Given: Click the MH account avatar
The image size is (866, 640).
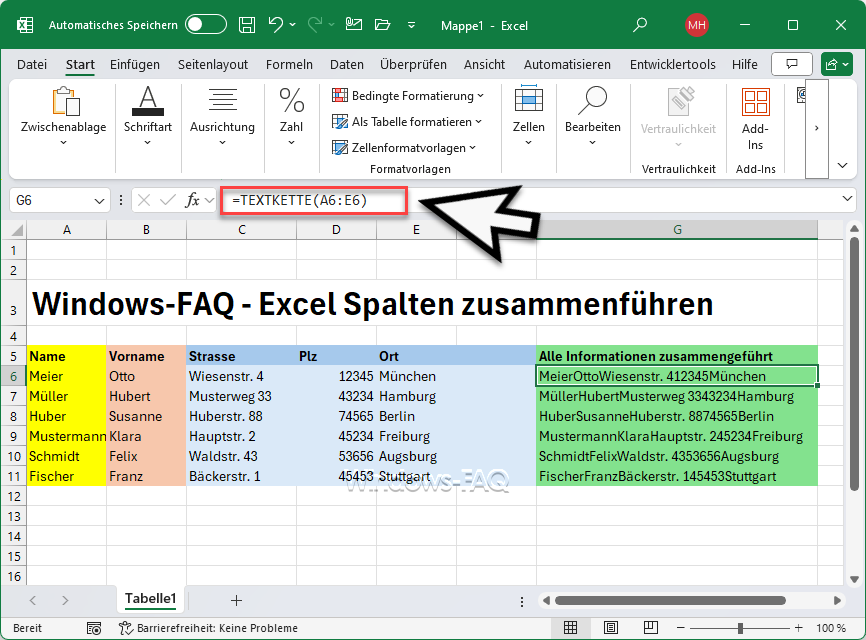Looking at the screenshot, I should coord(697,25).
